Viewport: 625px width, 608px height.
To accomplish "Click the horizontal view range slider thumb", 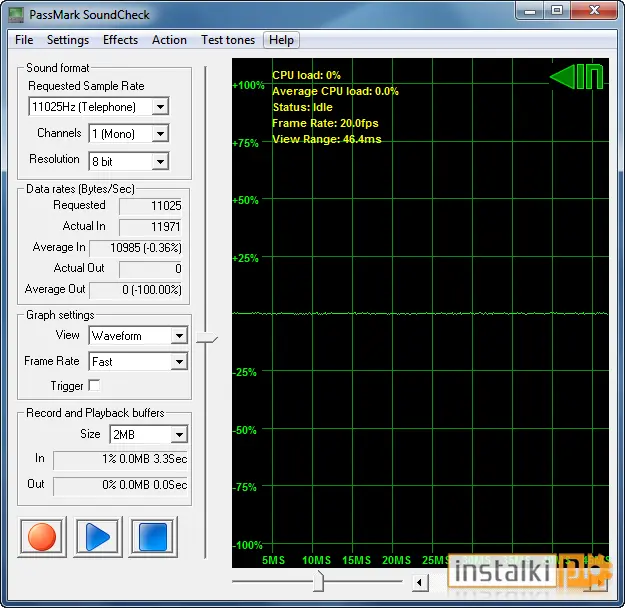I will (318, 581).
